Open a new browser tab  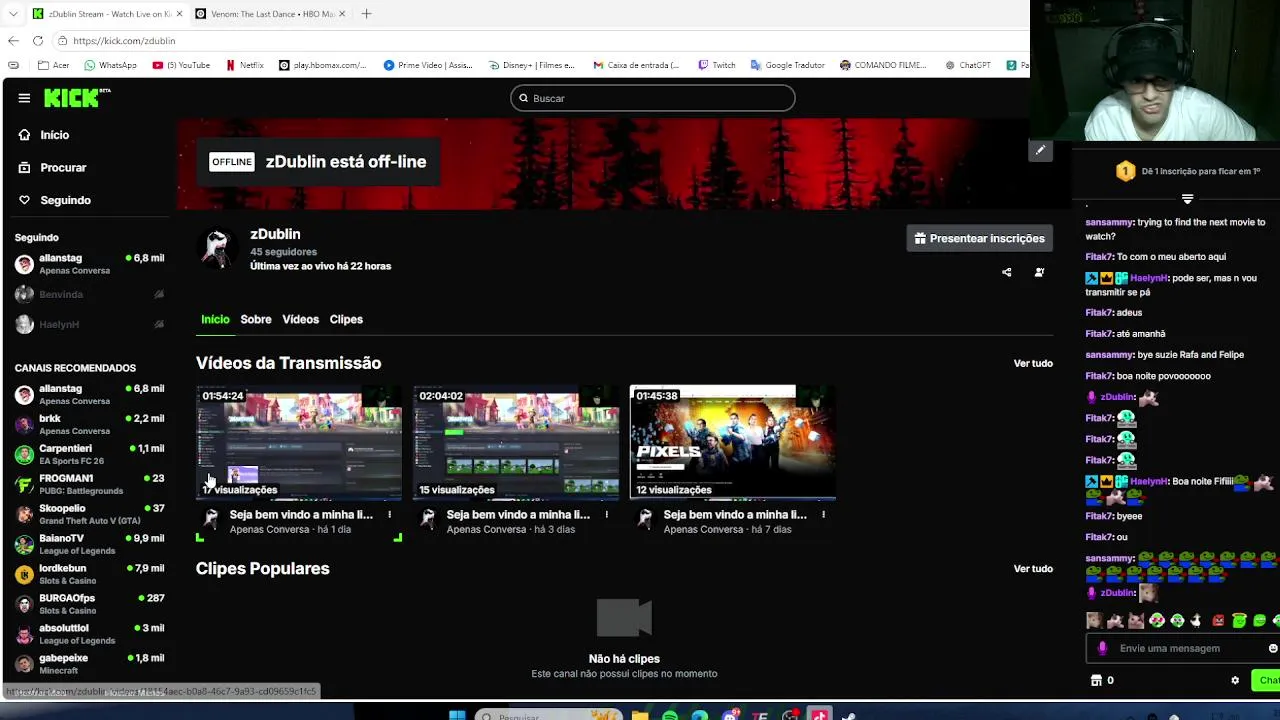coord(366,14)
